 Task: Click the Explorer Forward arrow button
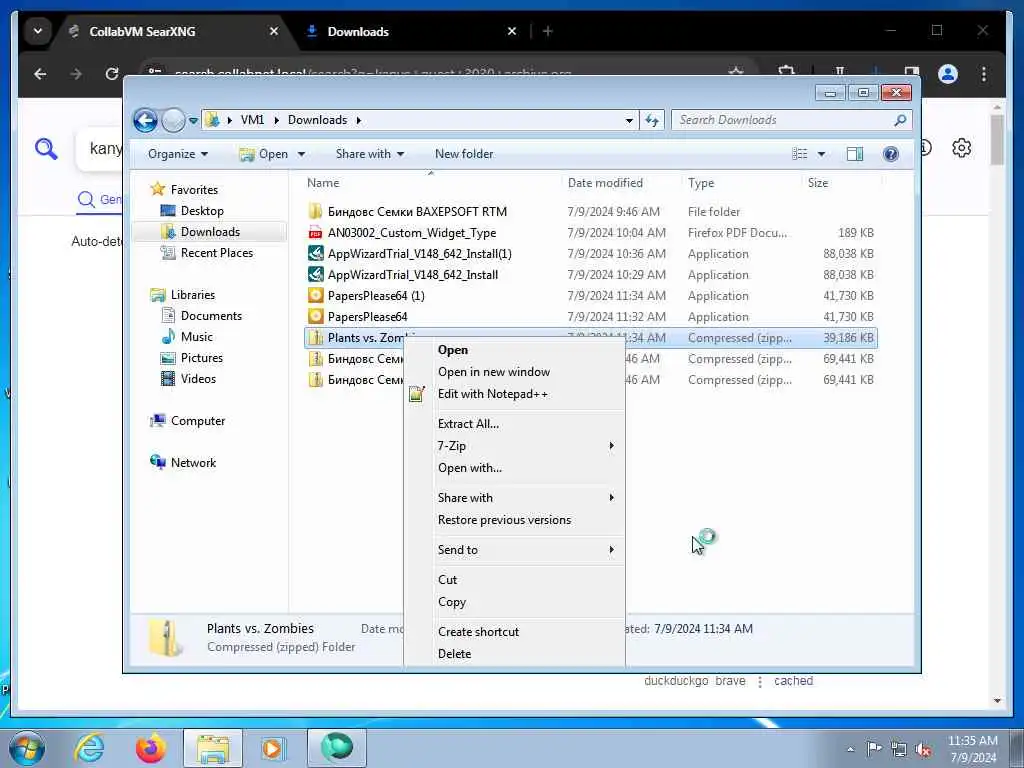coord(173,120)
